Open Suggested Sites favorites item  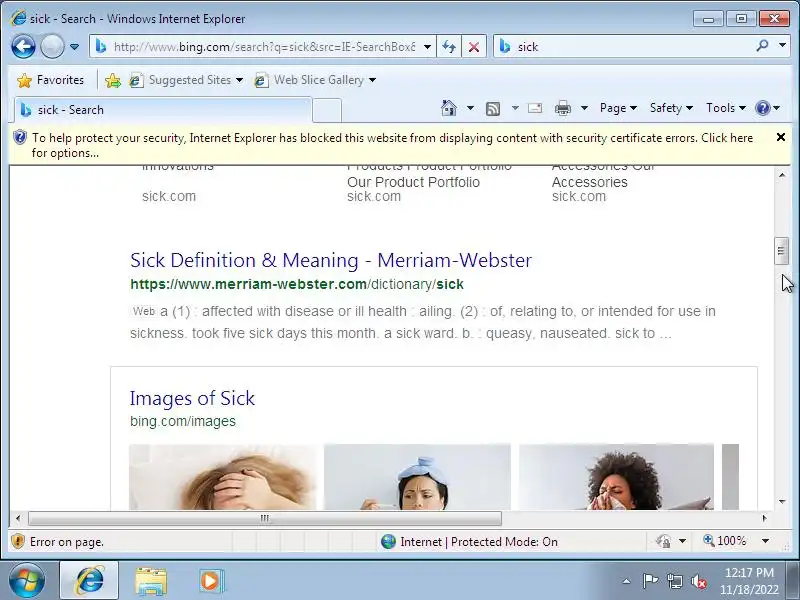(x=186, y=80)
